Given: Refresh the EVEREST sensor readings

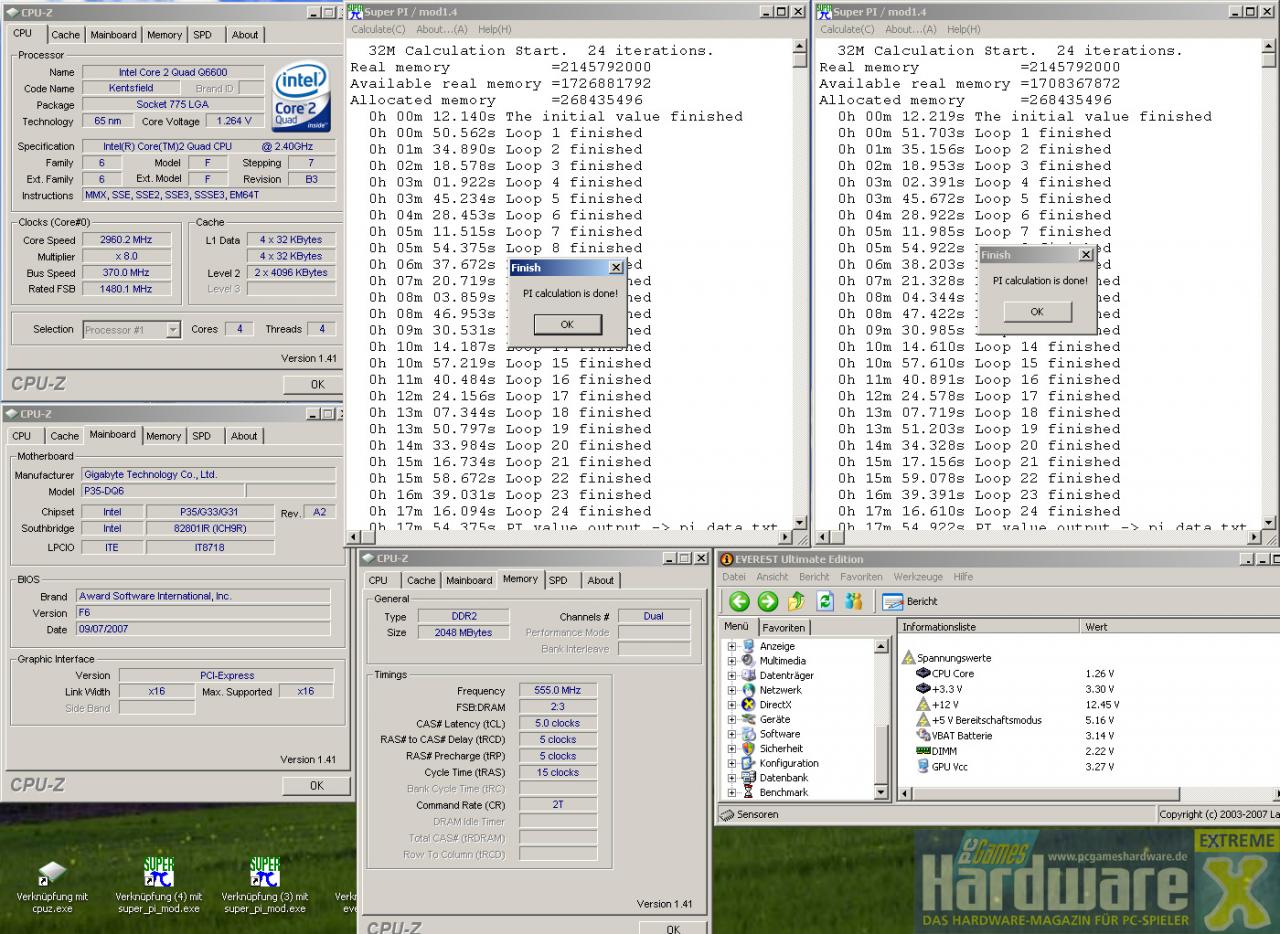Looking at the screenshot, I should [x=825, y=601].
